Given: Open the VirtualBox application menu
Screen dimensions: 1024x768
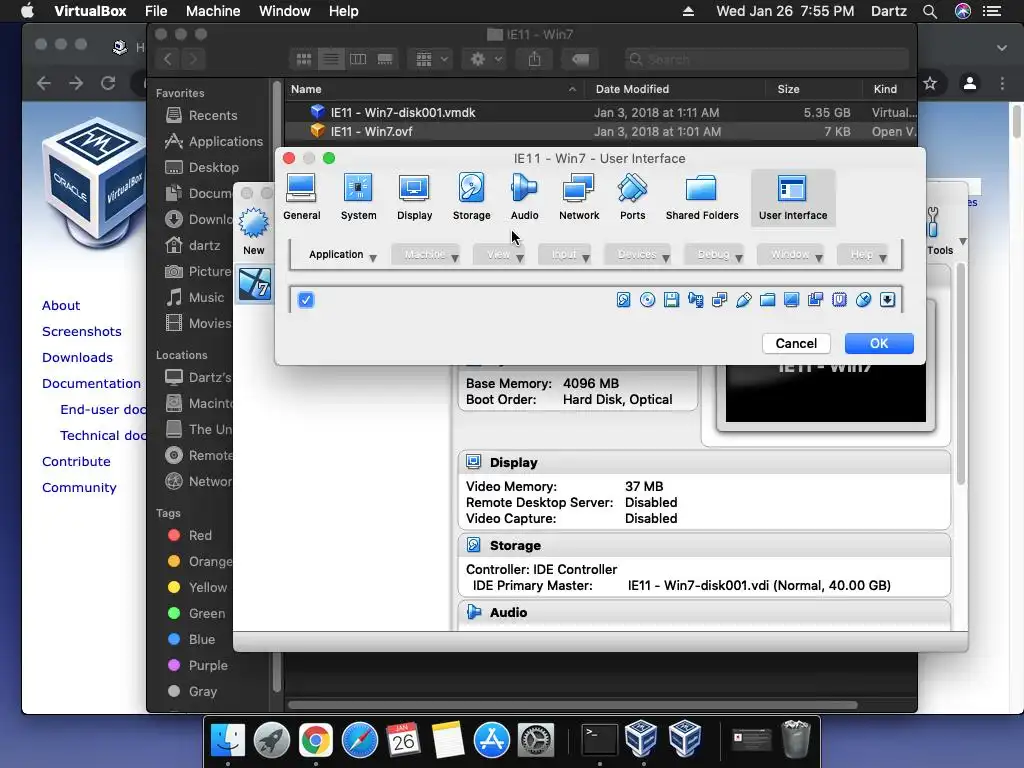Looking at the screenshot, I should pyautogui.click(x=90, y=11).
